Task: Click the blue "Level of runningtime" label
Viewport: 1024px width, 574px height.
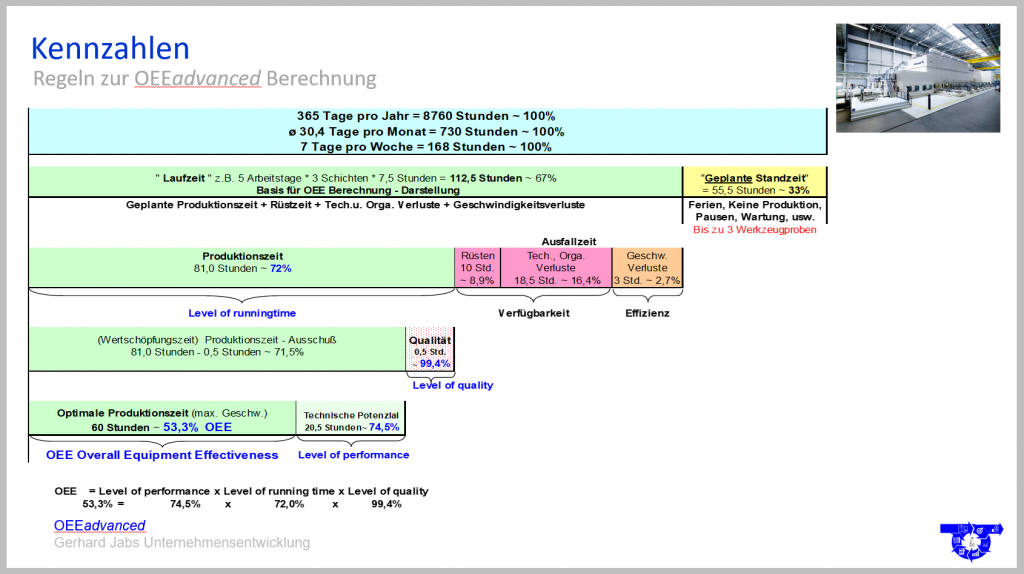Action: pos(242,313)
